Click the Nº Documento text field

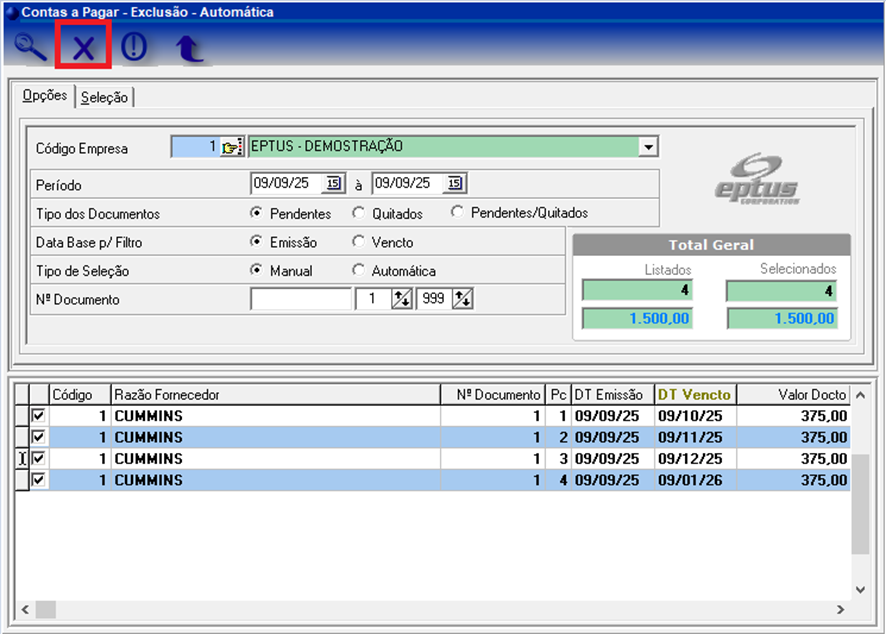(x=301, y=299)
